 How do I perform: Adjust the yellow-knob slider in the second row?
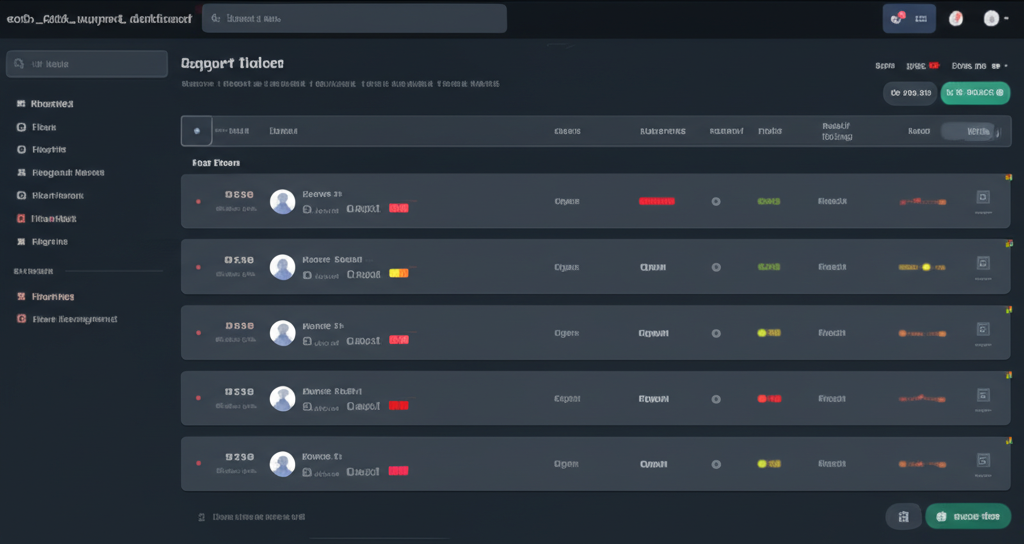point(921,267)
